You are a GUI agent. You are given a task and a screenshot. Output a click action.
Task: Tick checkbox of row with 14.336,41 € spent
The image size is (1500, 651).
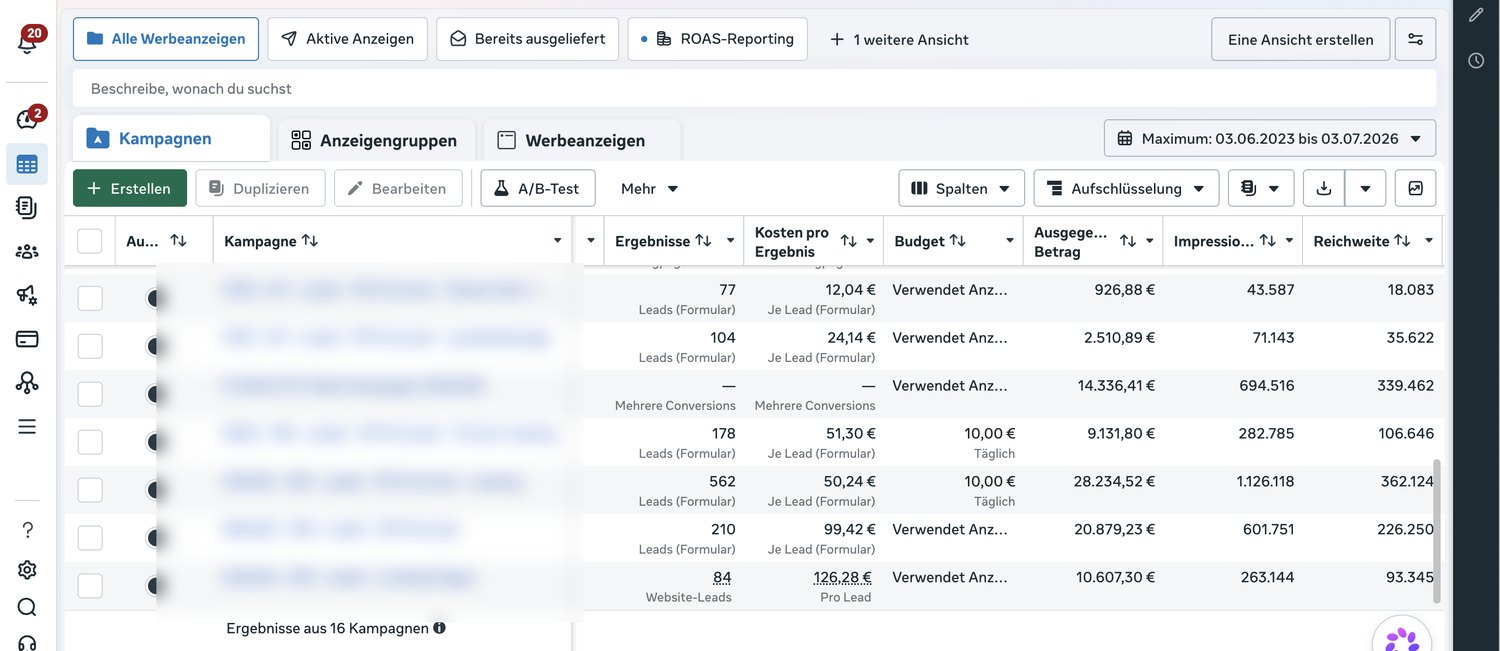click(90, 394)
